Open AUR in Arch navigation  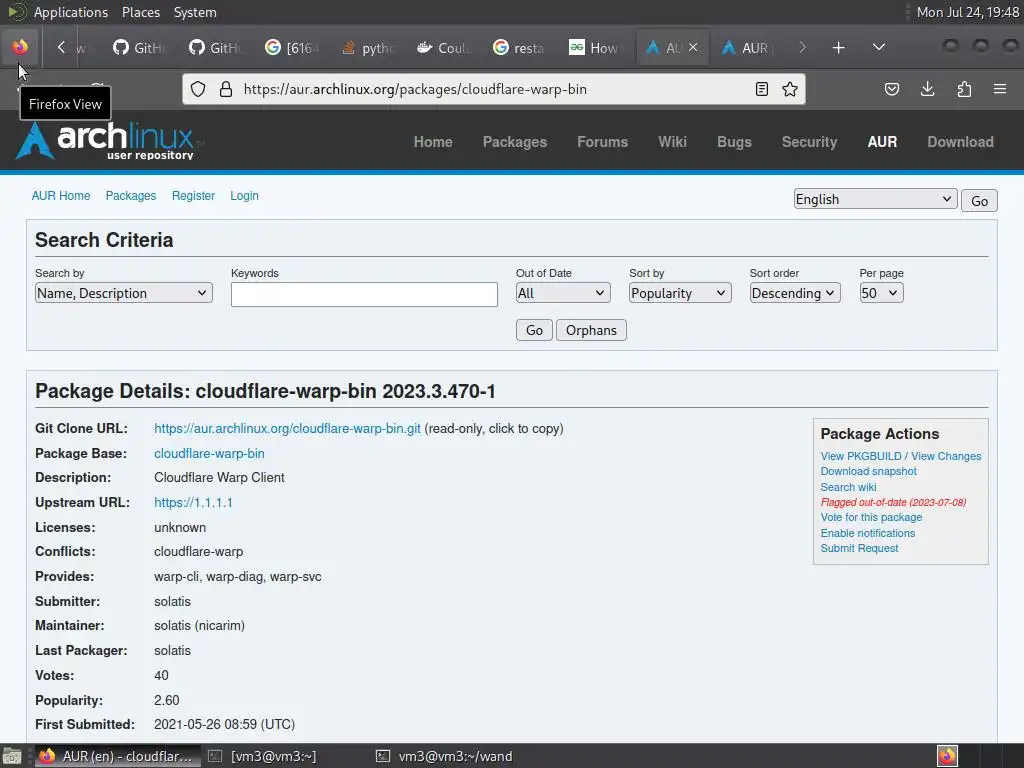882,142
